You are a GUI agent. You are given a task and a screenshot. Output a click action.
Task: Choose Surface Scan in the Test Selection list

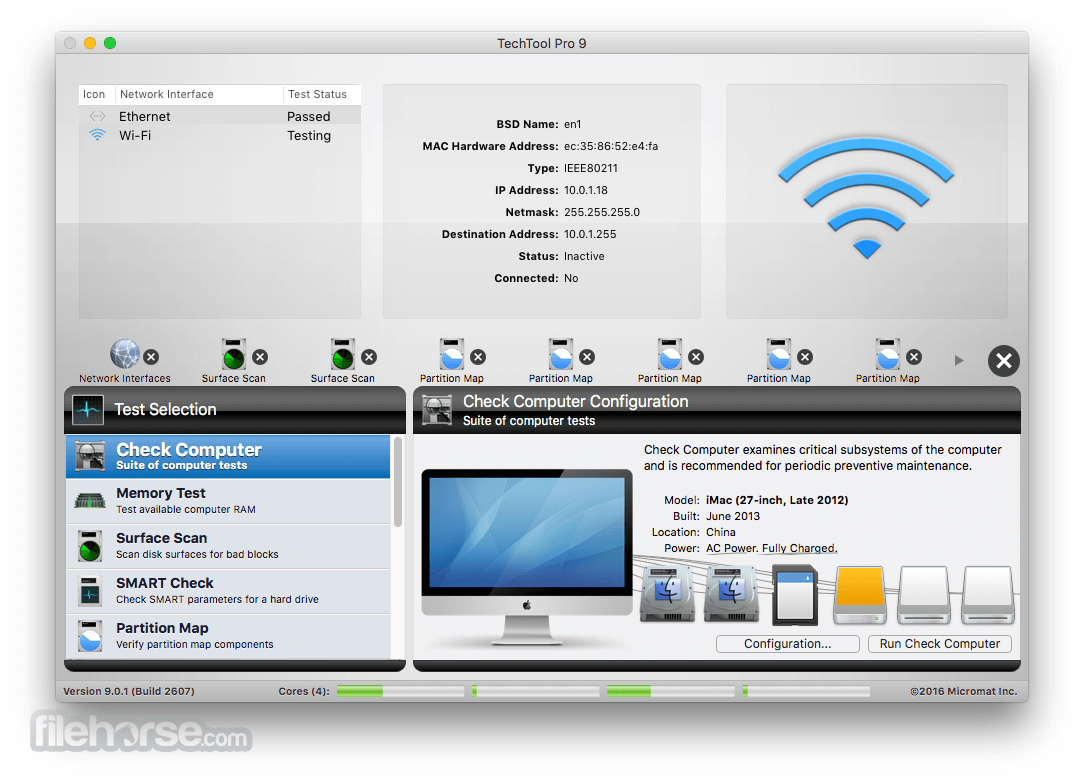228,546
